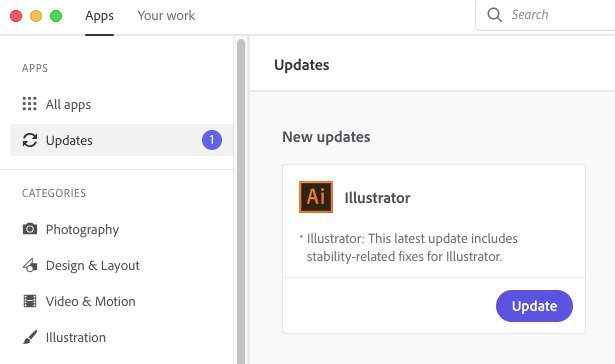The width and height of the screenshot is (615, 364).
Task: Click into the Search field
Action: 545,15
